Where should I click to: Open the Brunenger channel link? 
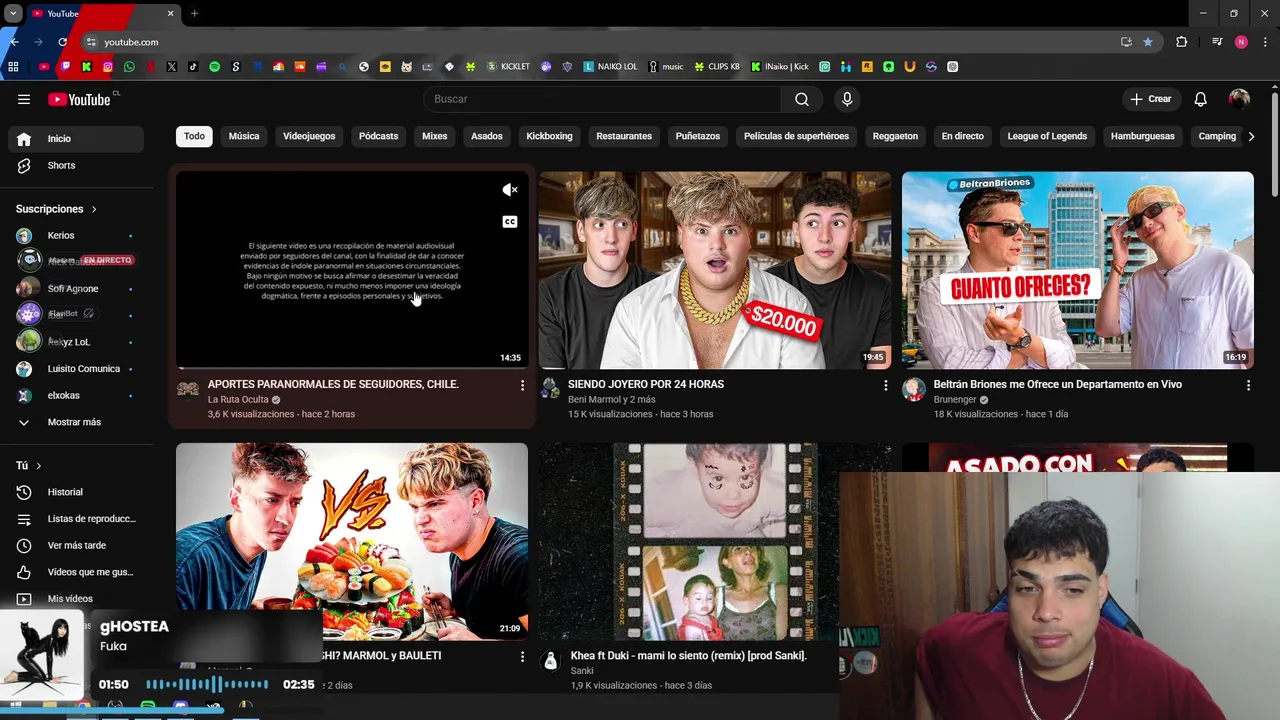coord(954,400)
